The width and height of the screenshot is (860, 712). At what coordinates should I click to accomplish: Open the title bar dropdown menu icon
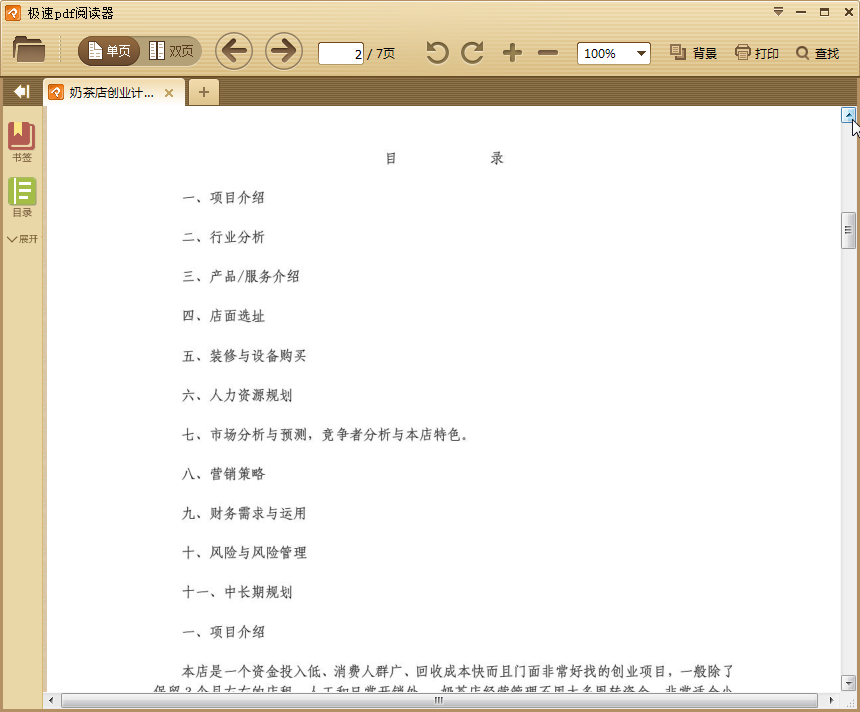[x=778, y=12]
